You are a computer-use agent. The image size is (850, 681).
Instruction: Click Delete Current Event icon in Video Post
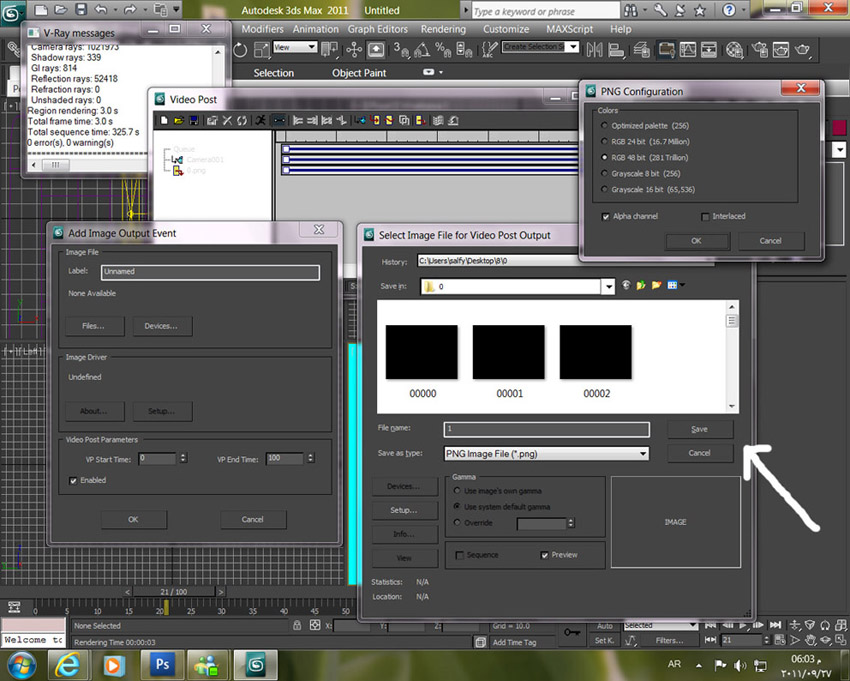227,120
